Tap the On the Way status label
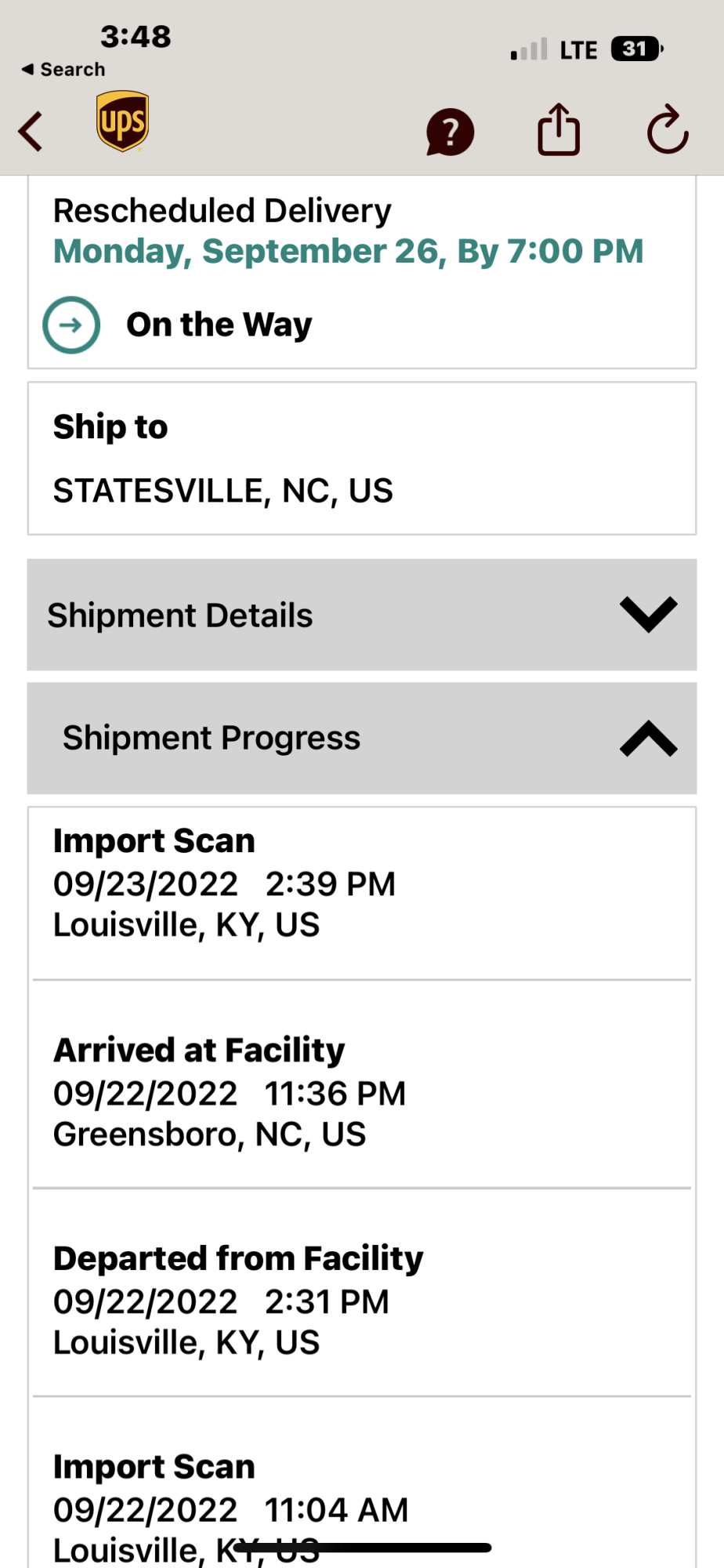The image size is (724, 1568). 219,325
